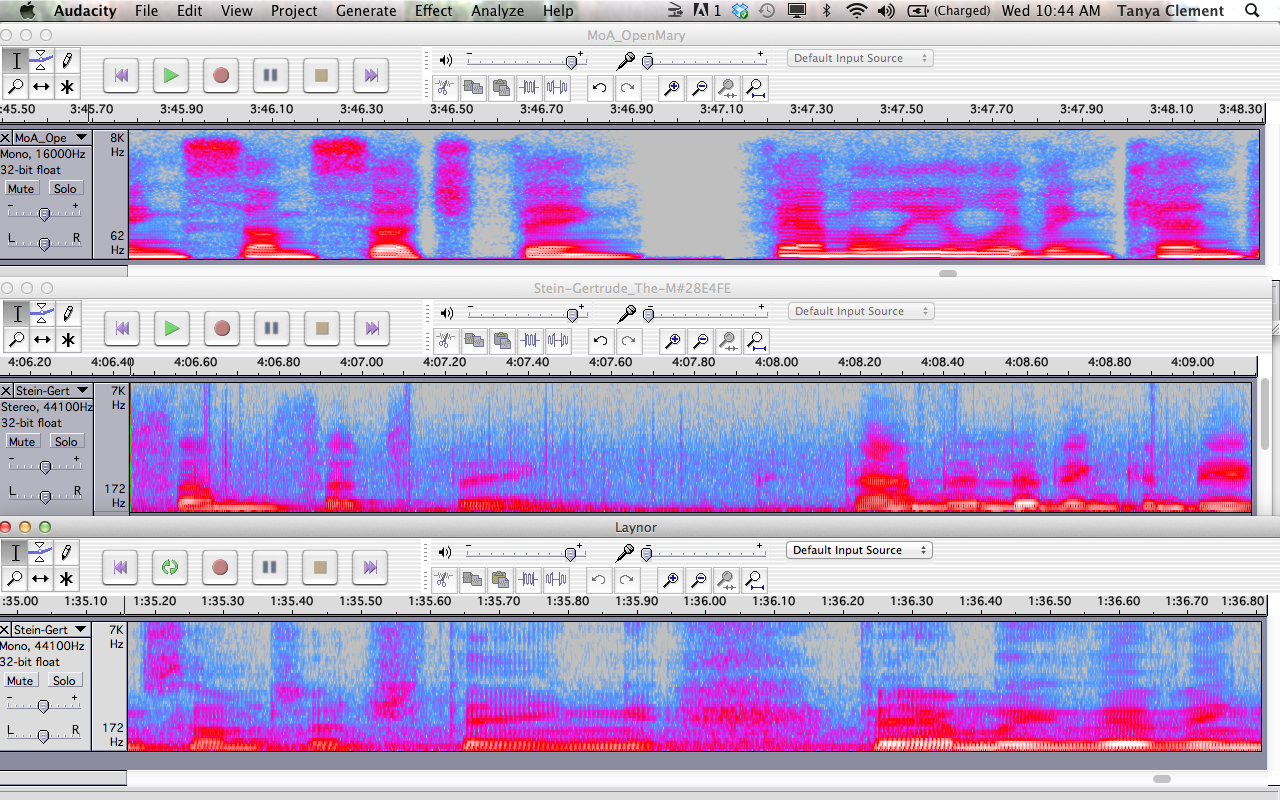Cut selection in the Laynor window
Viewport: 1280px width, 800px height.
click(445, 580)
